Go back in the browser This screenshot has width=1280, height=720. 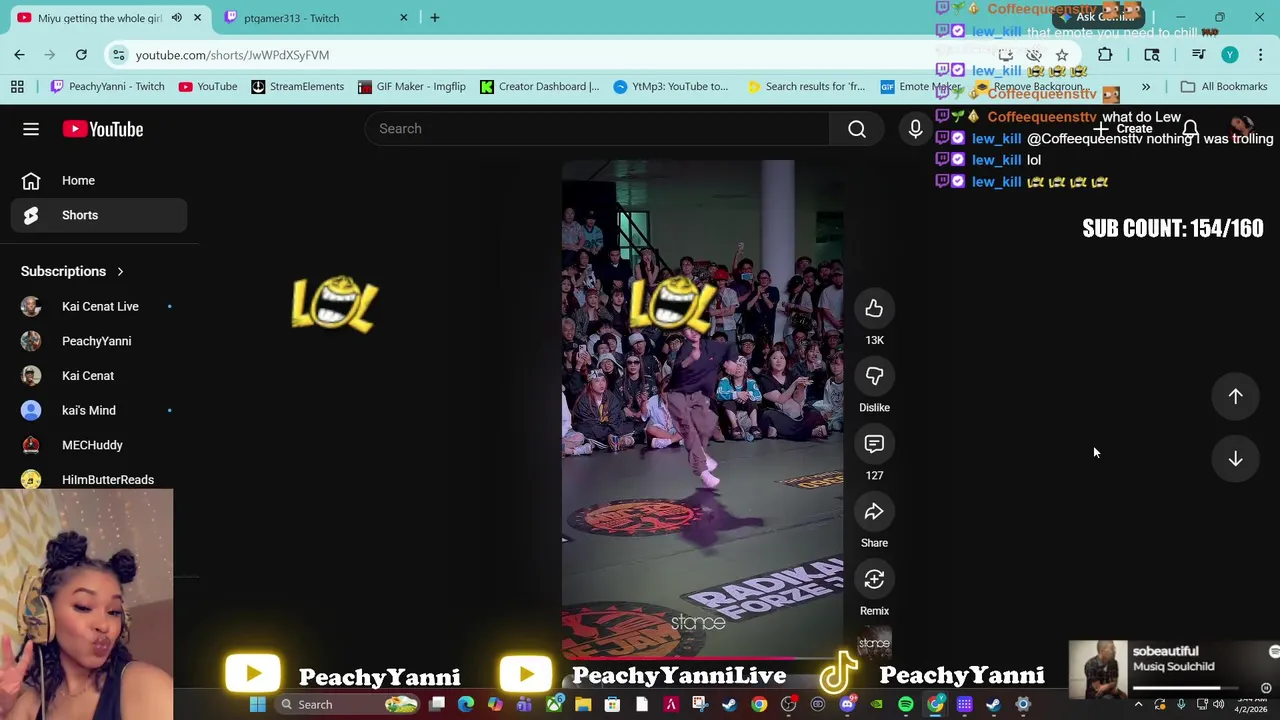pos(20,55)
